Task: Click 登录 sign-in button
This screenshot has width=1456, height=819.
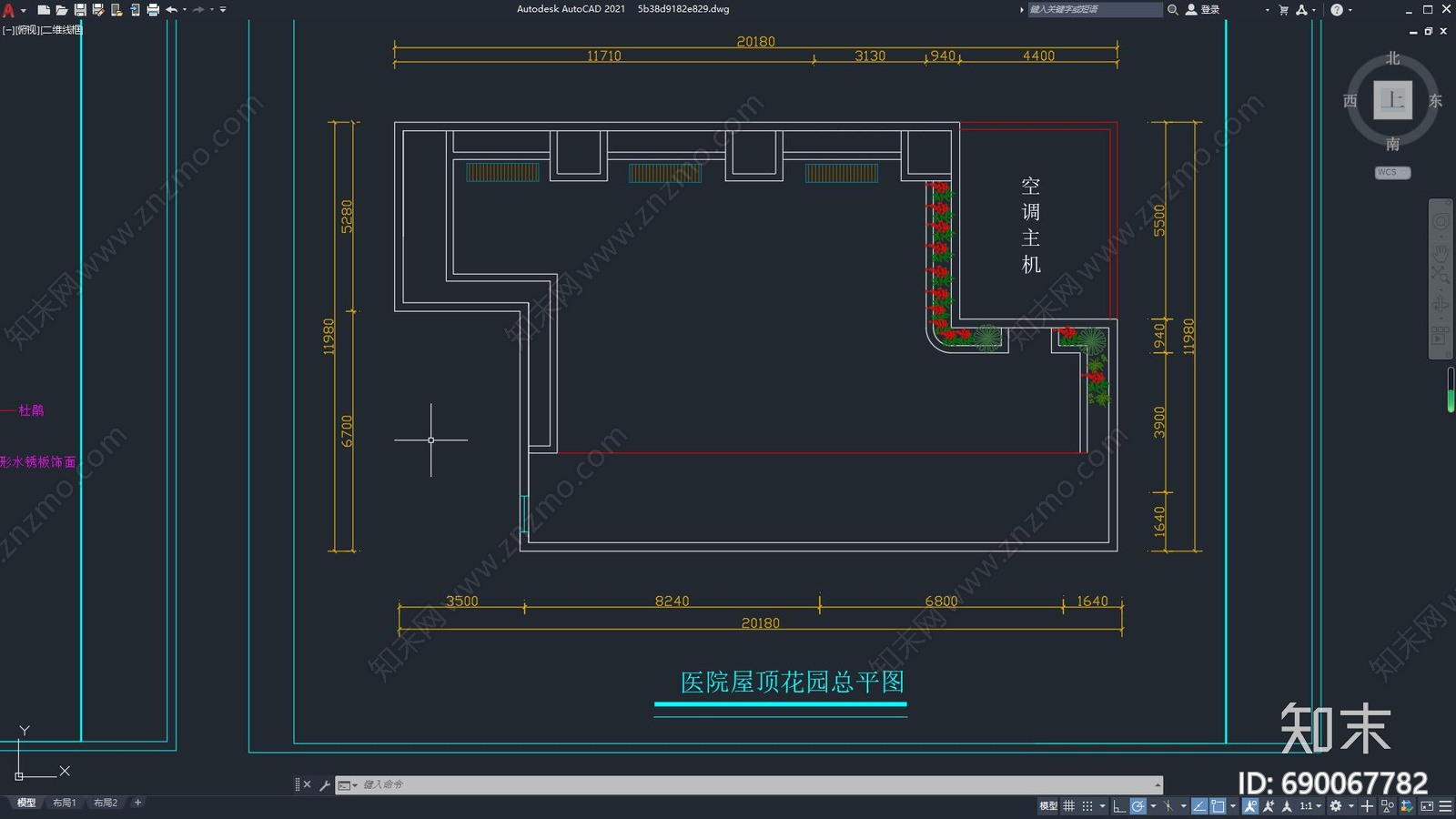Action: click(1202, 9)
